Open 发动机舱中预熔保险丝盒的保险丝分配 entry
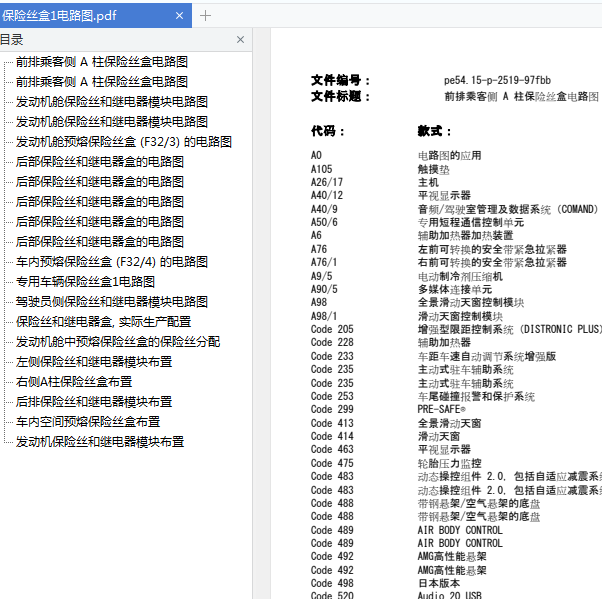Image resolution: width=602 pixels, height=599 pixels. [118, 342]
